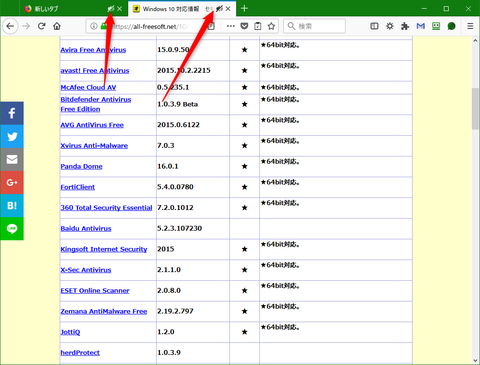Screen dimensions: 480x365
Task: Open the Kingsoft Internet Security link
Action: pyautogui.click(x=104, y=249)
